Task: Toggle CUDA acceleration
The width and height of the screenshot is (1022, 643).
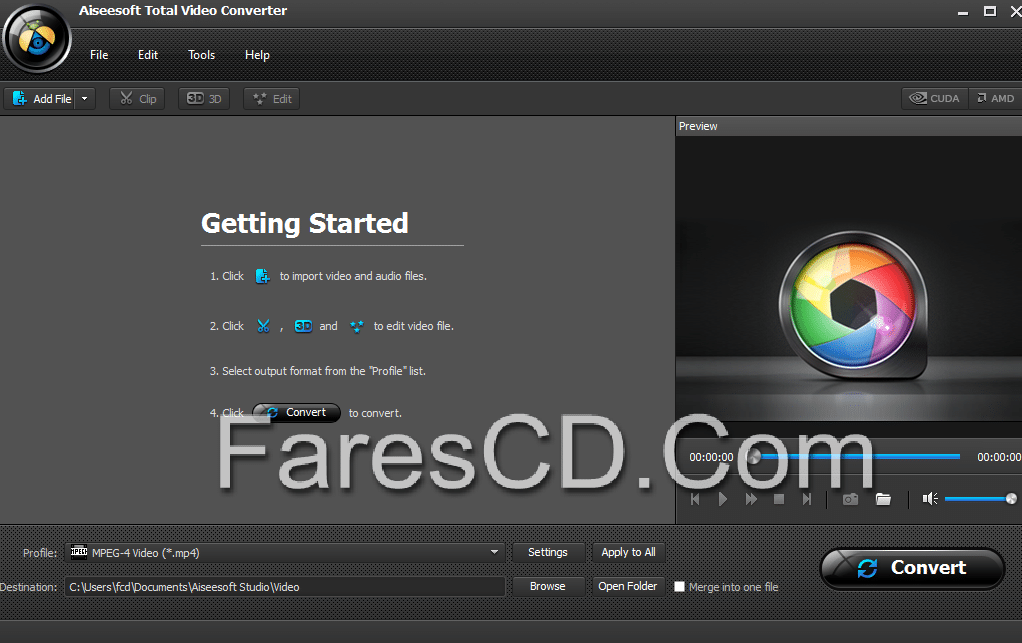Action: (x=935, y=98)
